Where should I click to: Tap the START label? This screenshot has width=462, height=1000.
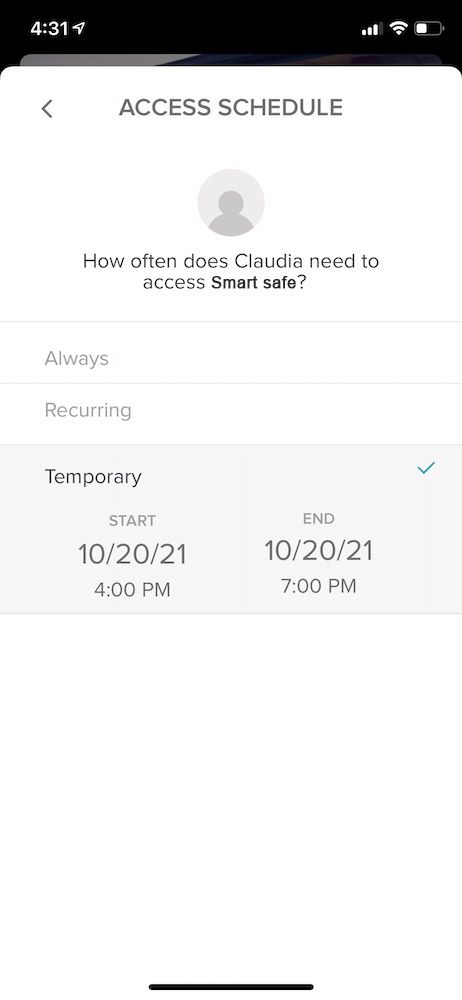pyautogui.click(x=132, y=520)
